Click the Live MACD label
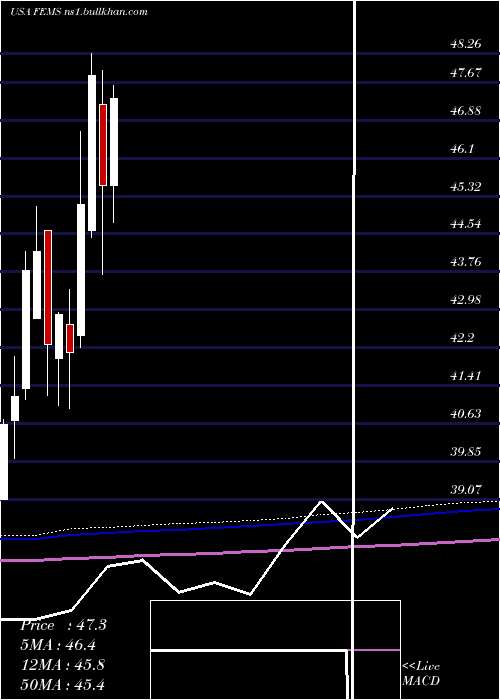The height and width of the screenshot is (700, 500). coord(421,673)
